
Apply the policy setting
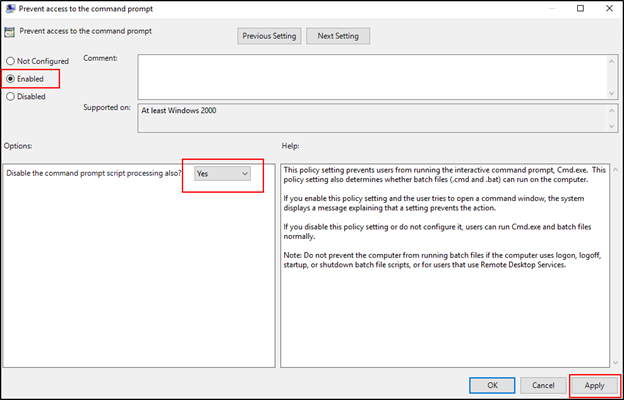coord(594,384)
